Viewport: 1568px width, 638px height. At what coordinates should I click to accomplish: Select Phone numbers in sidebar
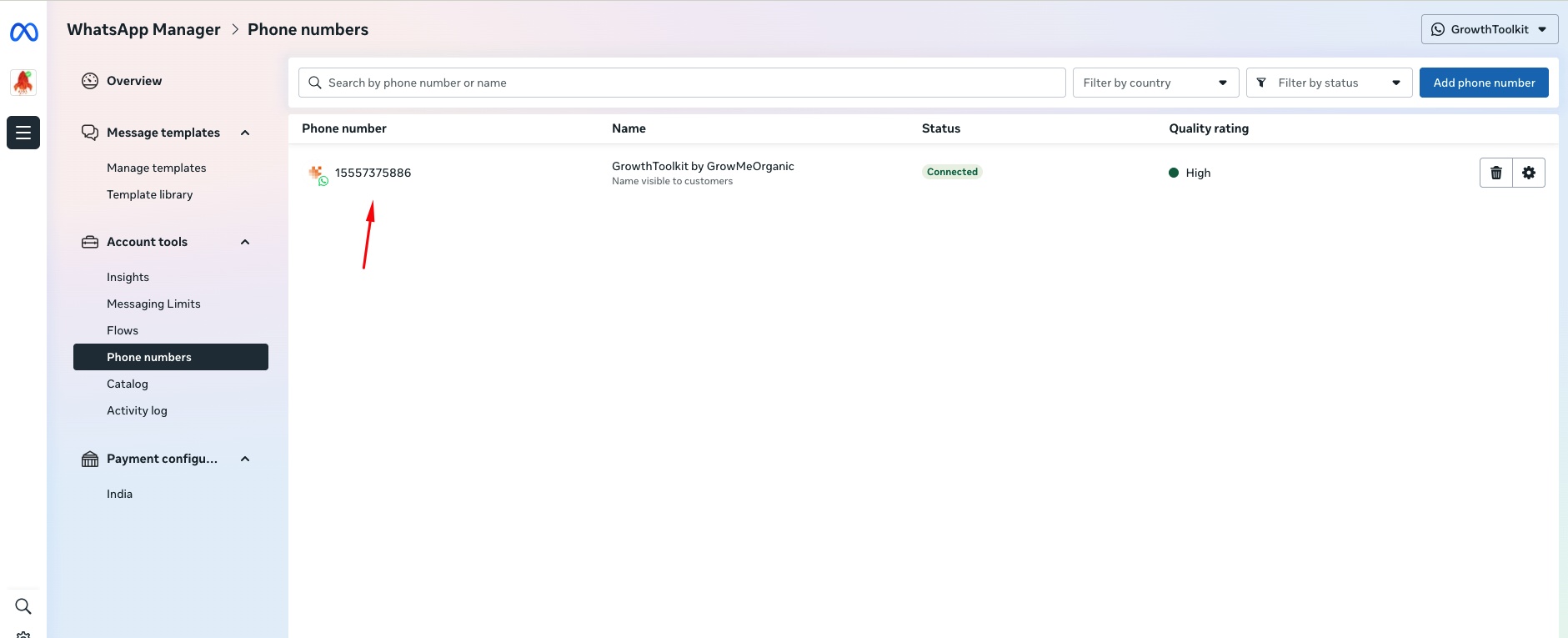click(171, 357)
